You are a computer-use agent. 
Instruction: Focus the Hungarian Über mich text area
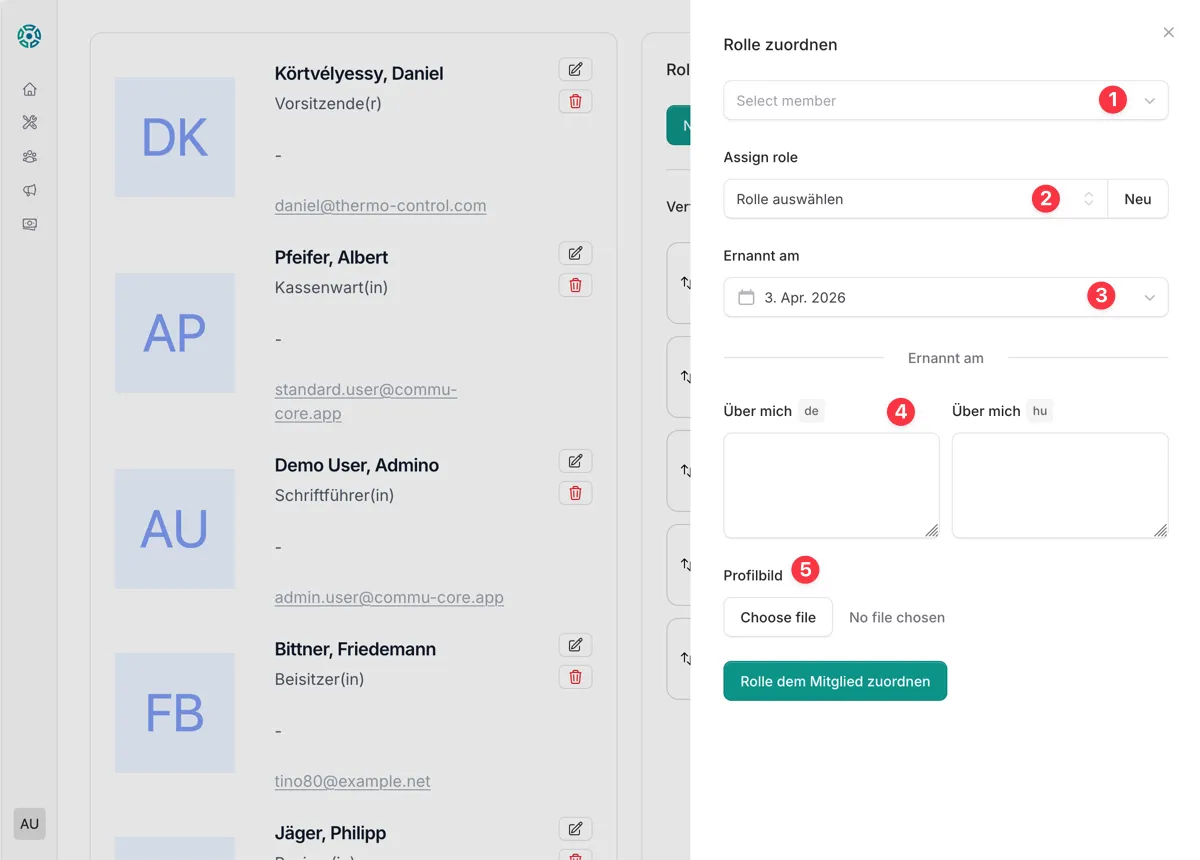[1059, 485]
